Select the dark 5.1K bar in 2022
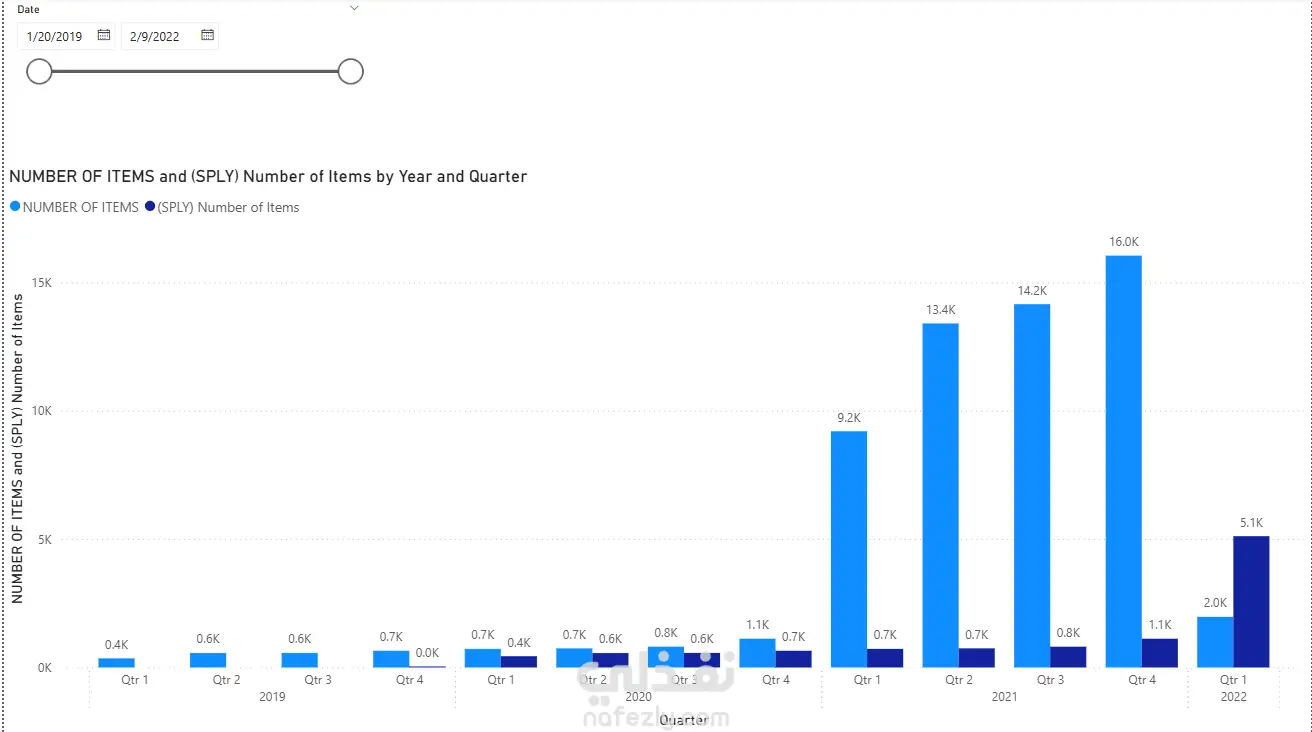Screen dimensions: 1312x732 (1251, 601)
